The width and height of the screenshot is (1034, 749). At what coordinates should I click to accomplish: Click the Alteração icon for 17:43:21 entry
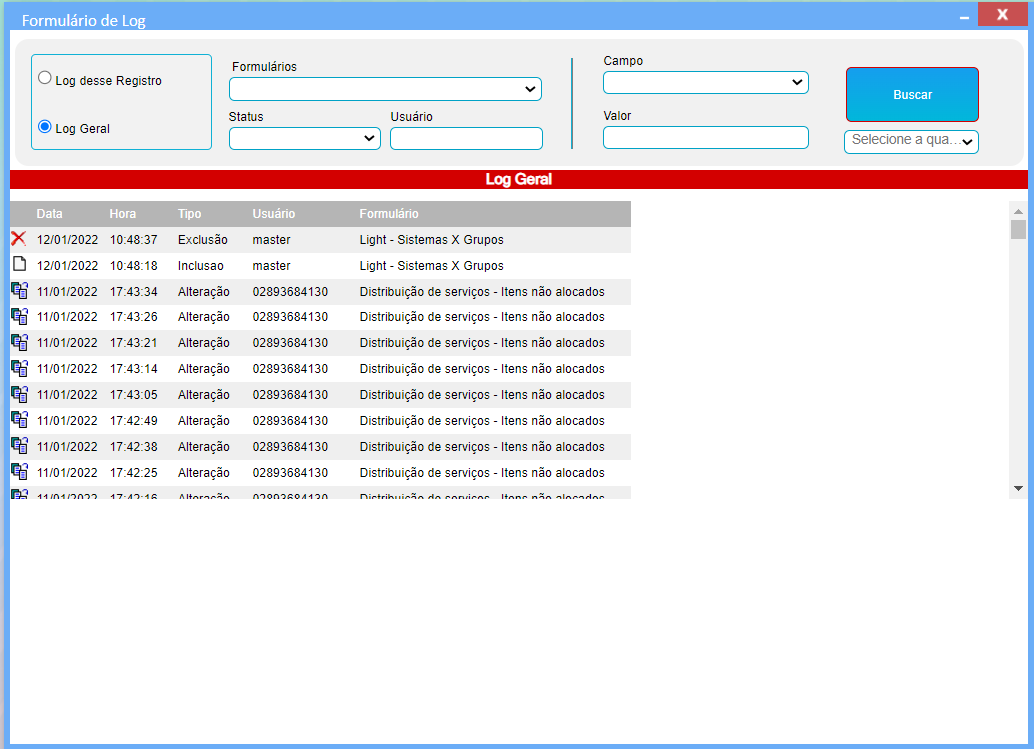(19, 343)
